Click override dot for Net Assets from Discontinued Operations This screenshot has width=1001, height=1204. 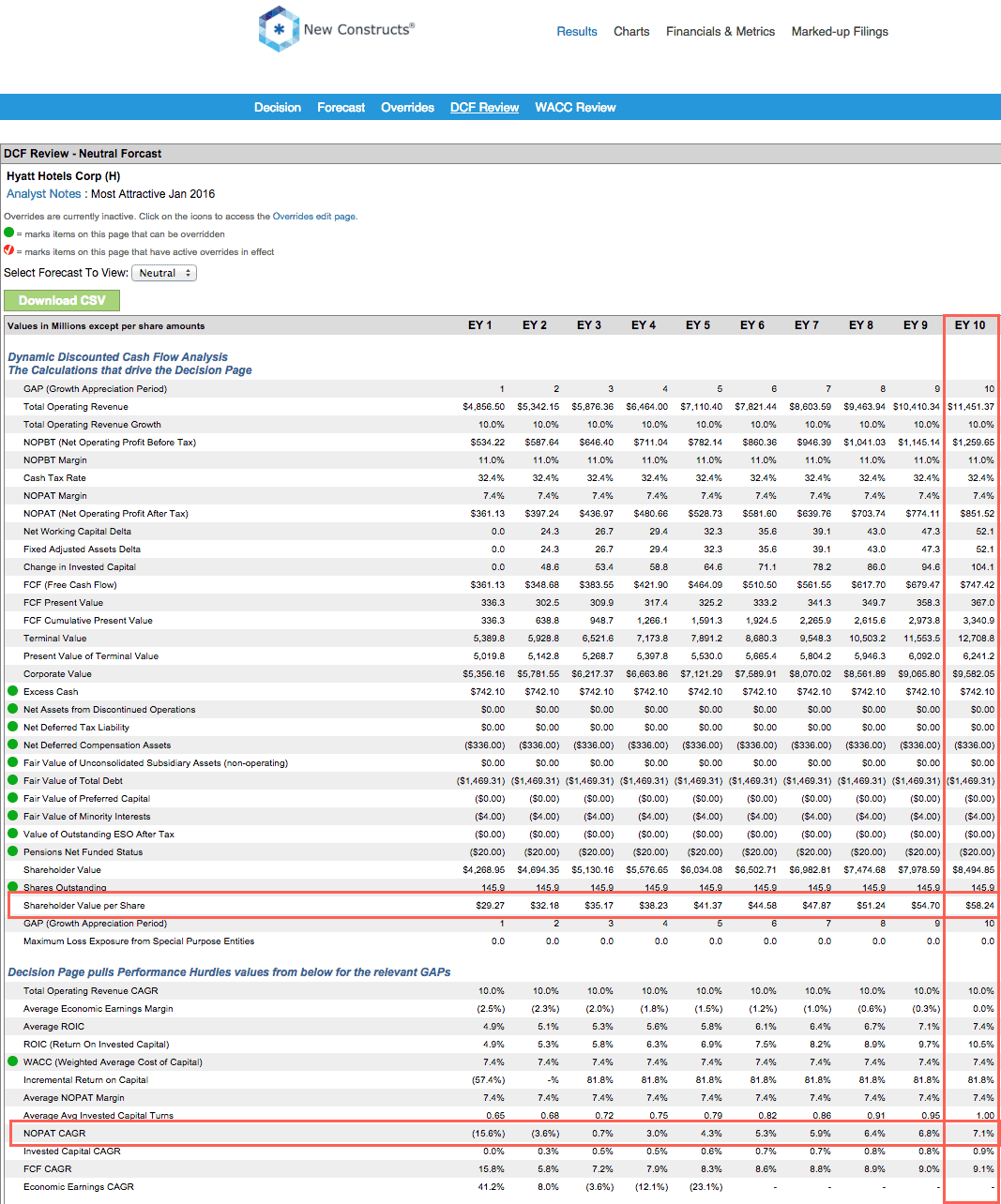(13, 709)
